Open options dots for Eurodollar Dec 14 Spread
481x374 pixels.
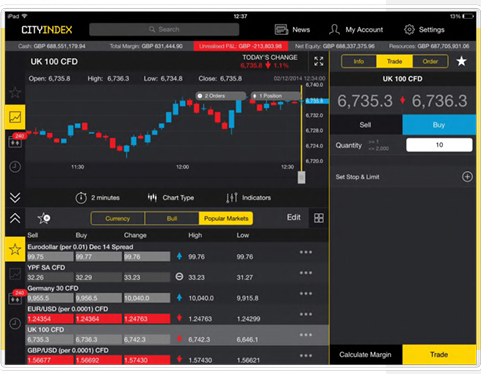[x=306, y=252]
